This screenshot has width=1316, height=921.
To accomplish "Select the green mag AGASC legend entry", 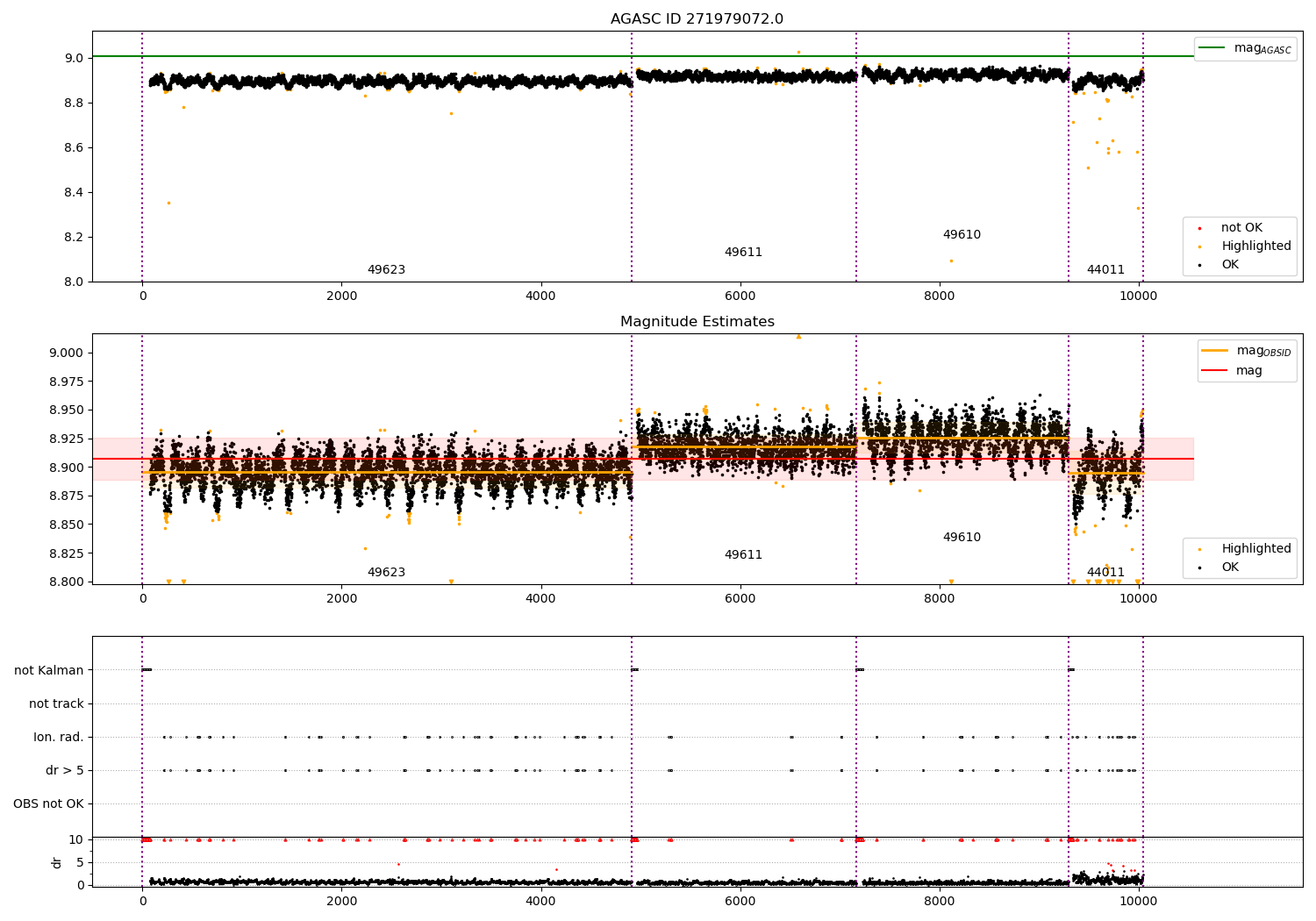I will (1245, 48).
